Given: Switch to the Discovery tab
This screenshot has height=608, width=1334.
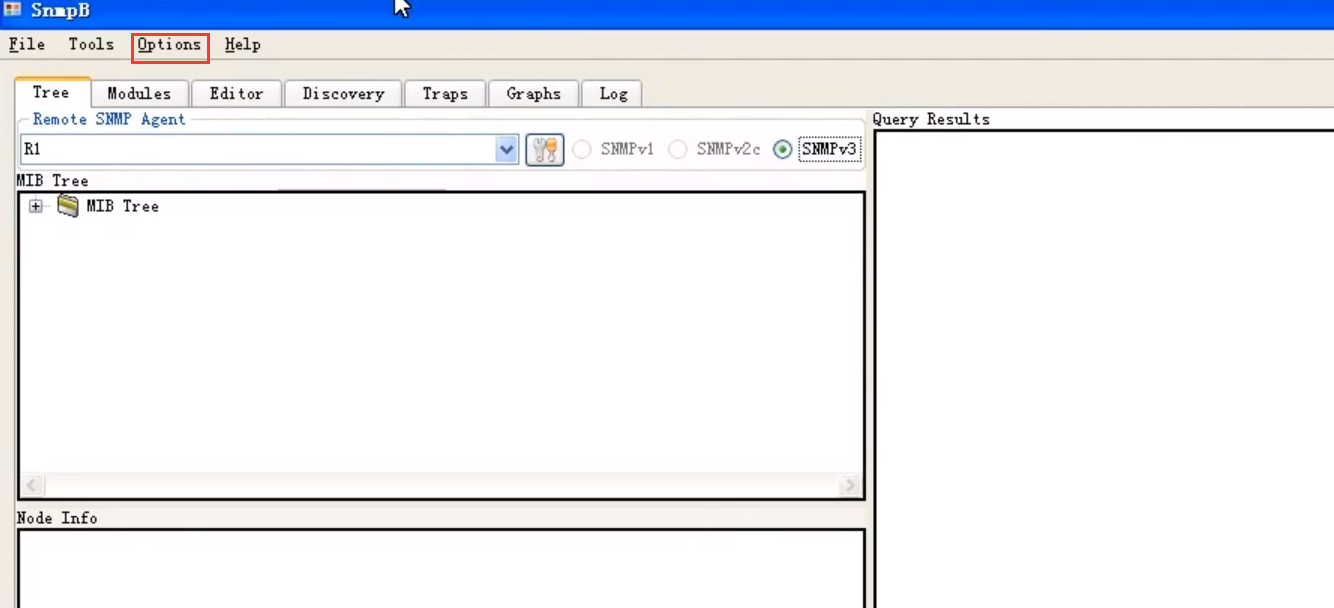Looking at the screenshot, I should (343, 93).
